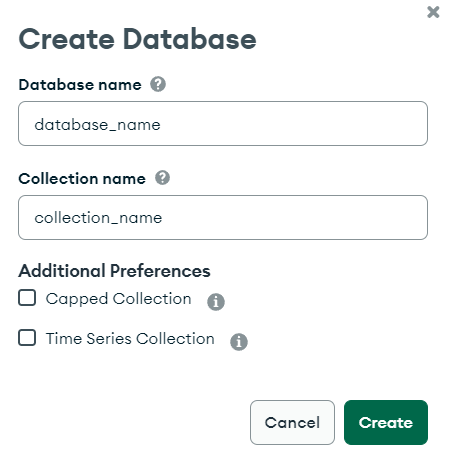Click the green Create button
Screen dimensions: 453x456
(x=386, y=422)
